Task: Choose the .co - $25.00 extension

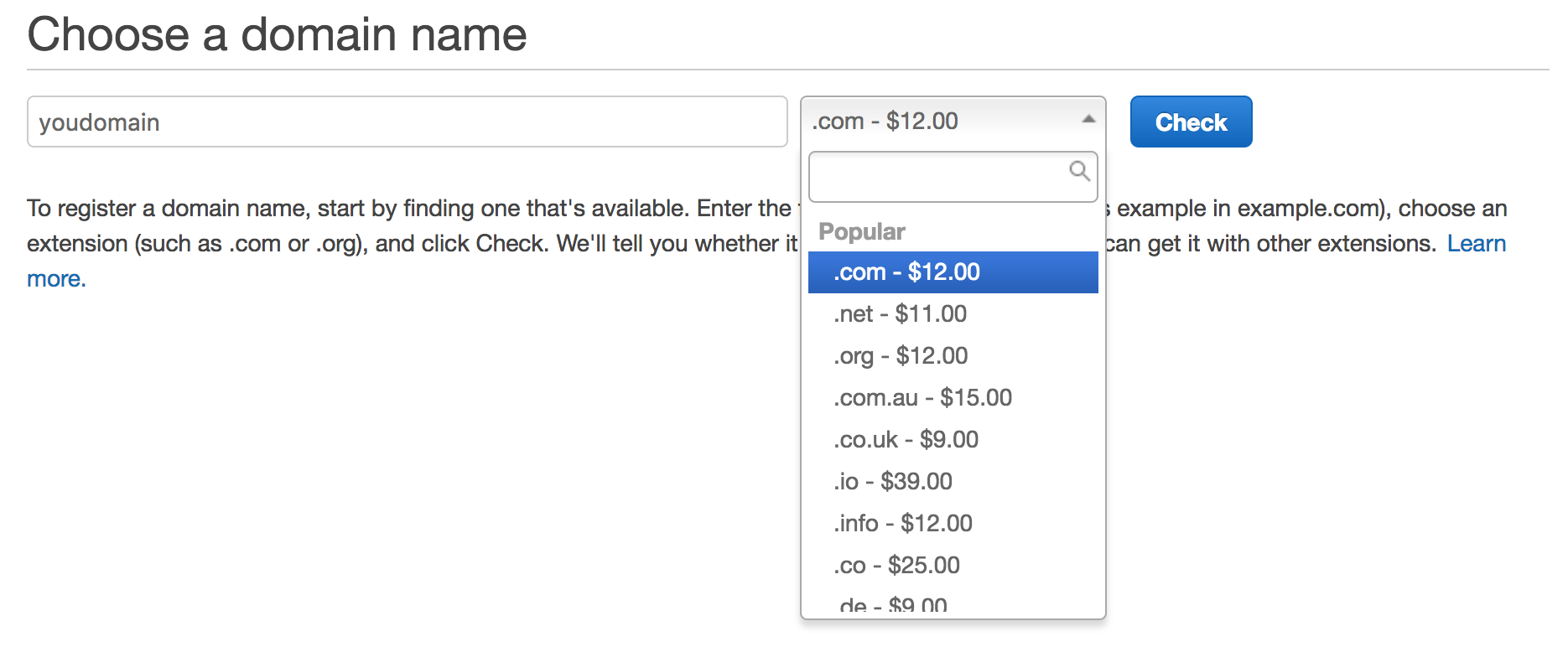Action: [896, 566]
